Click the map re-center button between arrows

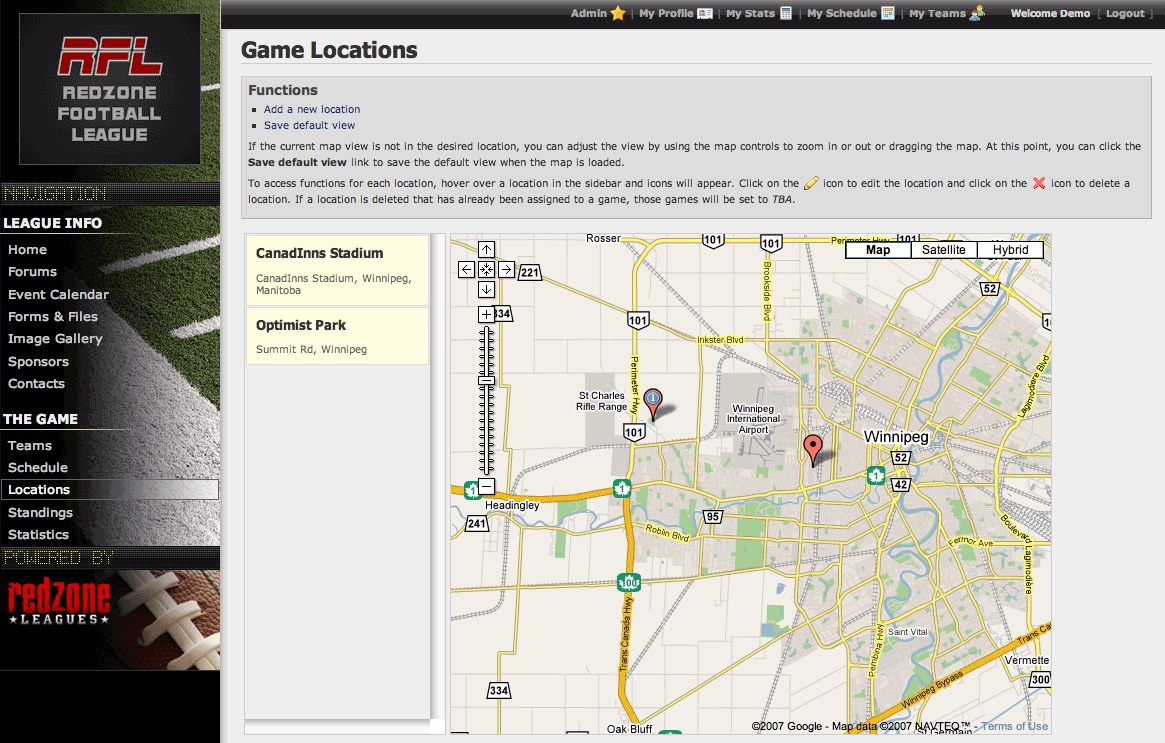(486, 269)
